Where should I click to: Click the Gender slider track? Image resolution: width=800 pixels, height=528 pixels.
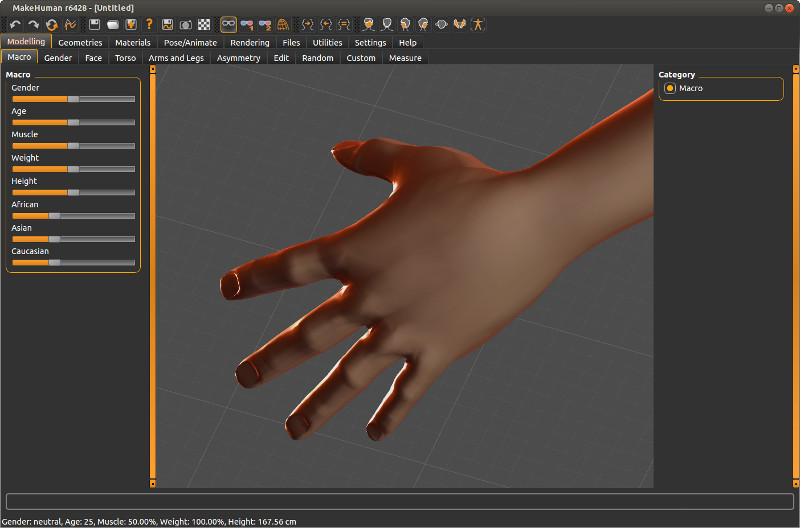click(x=73, y=99)
